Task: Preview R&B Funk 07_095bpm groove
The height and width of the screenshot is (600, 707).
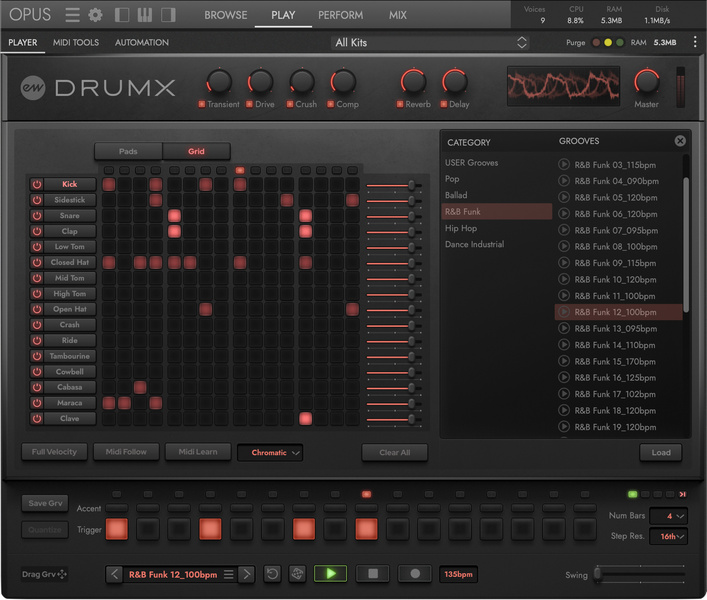Action: pos(564,230)
